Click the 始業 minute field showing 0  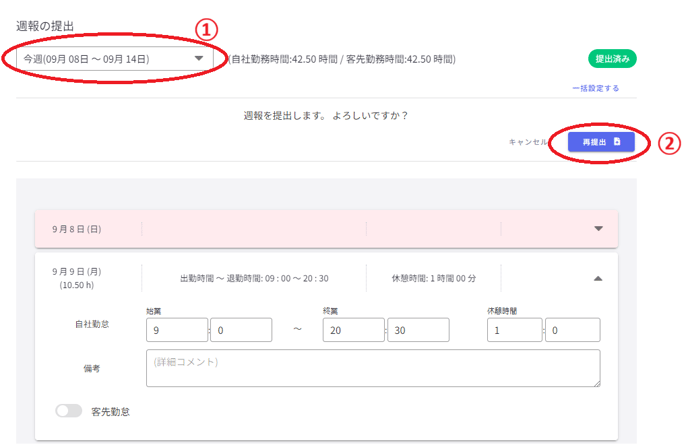point(241,330)
